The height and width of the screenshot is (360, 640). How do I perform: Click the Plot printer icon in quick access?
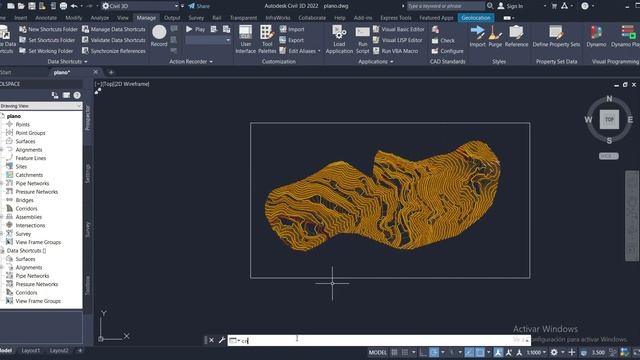(x=63, y=6)
